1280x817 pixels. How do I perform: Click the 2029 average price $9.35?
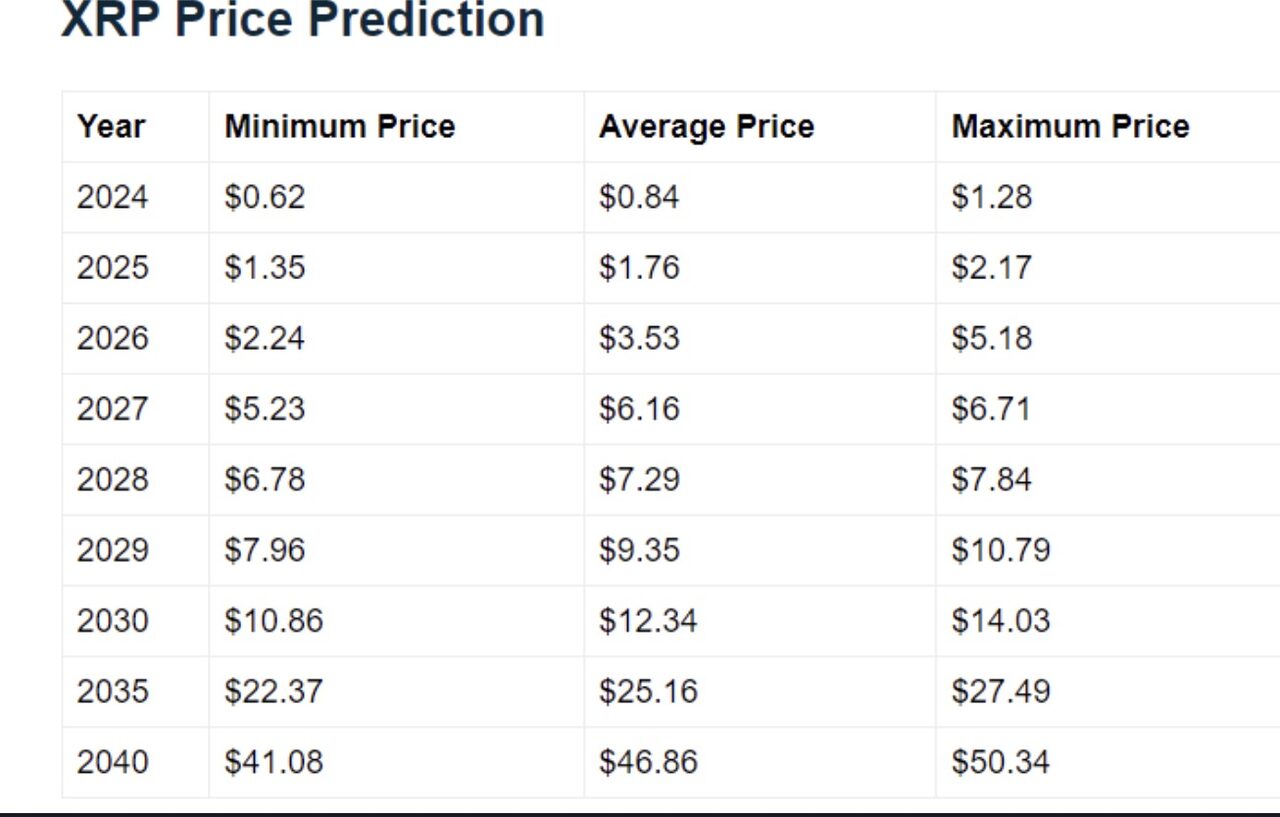pyautogui.click(x=639, y=550)
